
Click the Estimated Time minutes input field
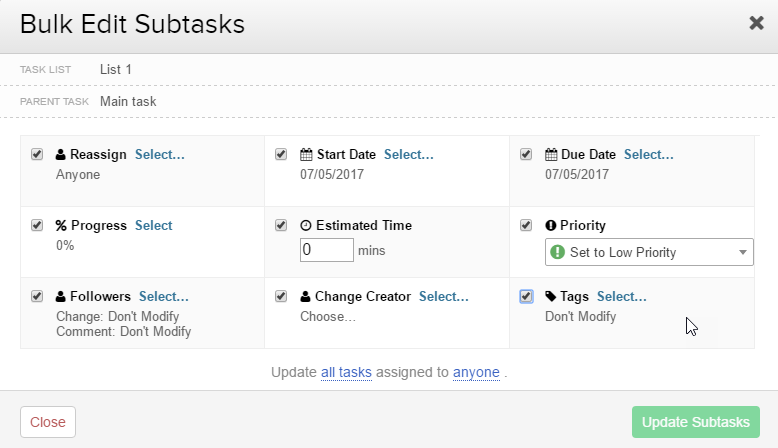[x=327, y=249]
